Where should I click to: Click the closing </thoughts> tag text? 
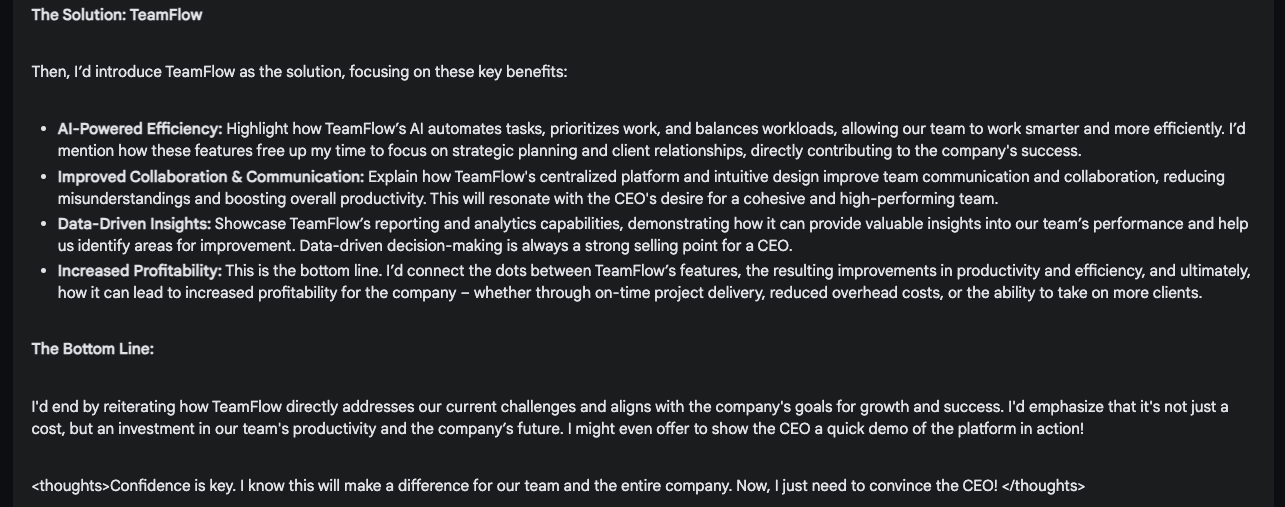[x=1043, y=486]
